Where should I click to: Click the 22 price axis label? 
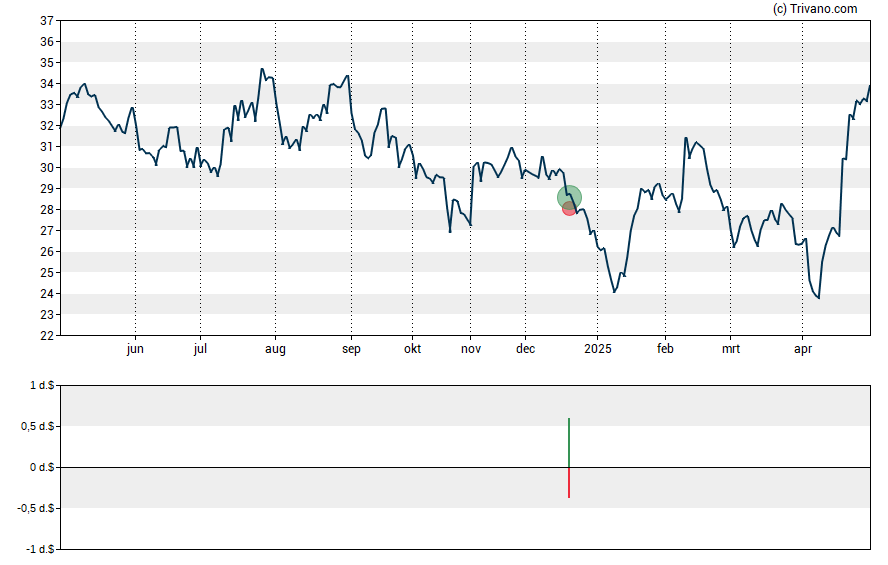(46, 336)
